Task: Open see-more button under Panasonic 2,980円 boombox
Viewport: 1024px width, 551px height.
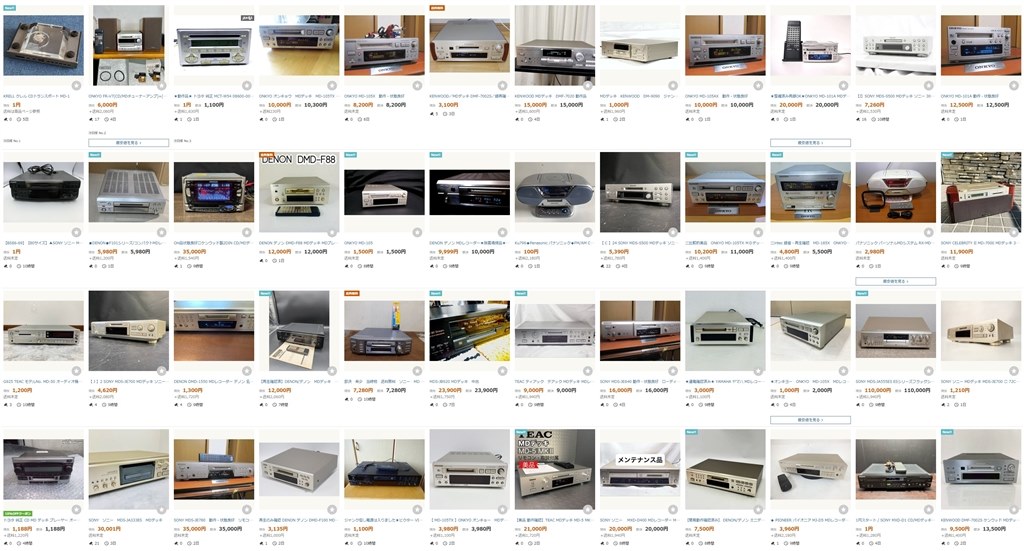Action: [x=895, y=281]
